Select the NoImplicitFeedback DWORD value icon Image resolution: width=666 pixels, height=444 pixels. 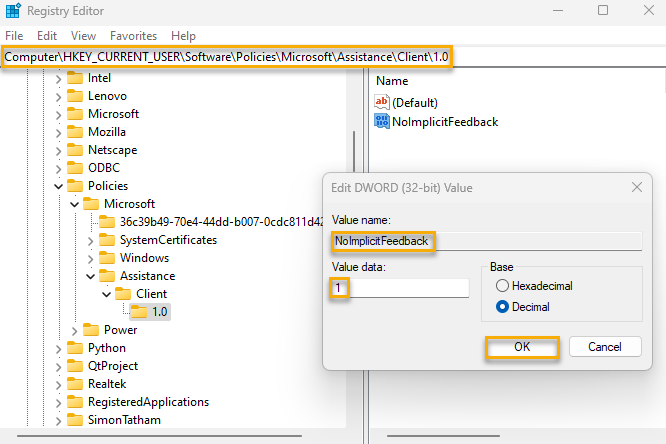pyautogui.click(x=381, y=122)
